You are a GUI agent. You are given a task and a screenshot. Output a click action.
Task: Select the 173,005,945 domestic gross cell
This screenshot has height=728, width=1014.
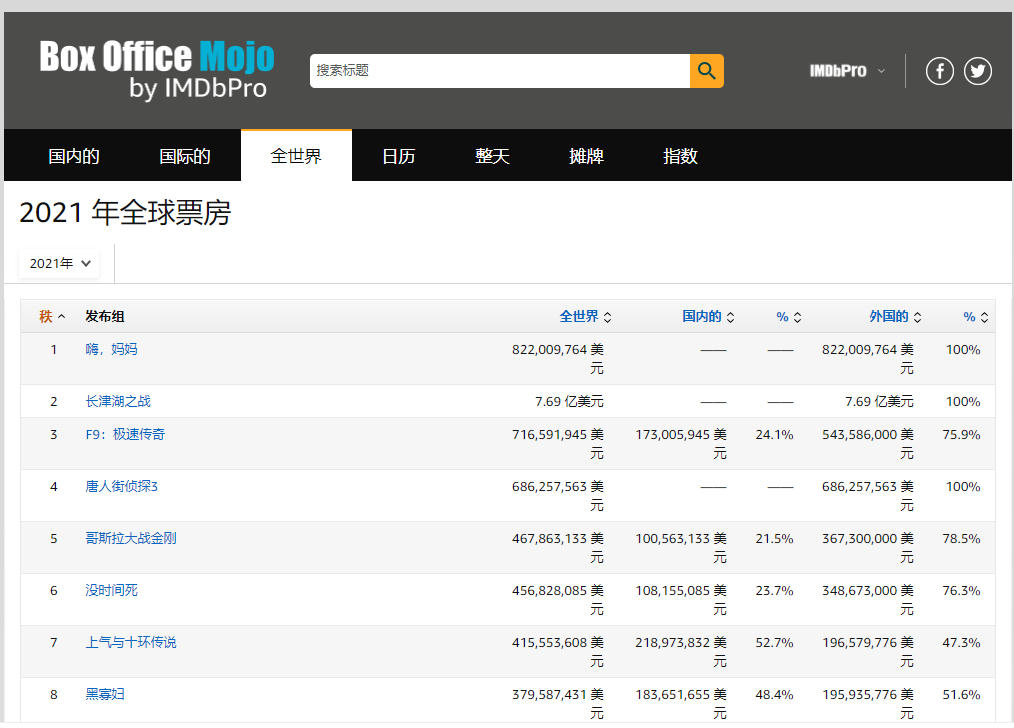click(681, 444)
